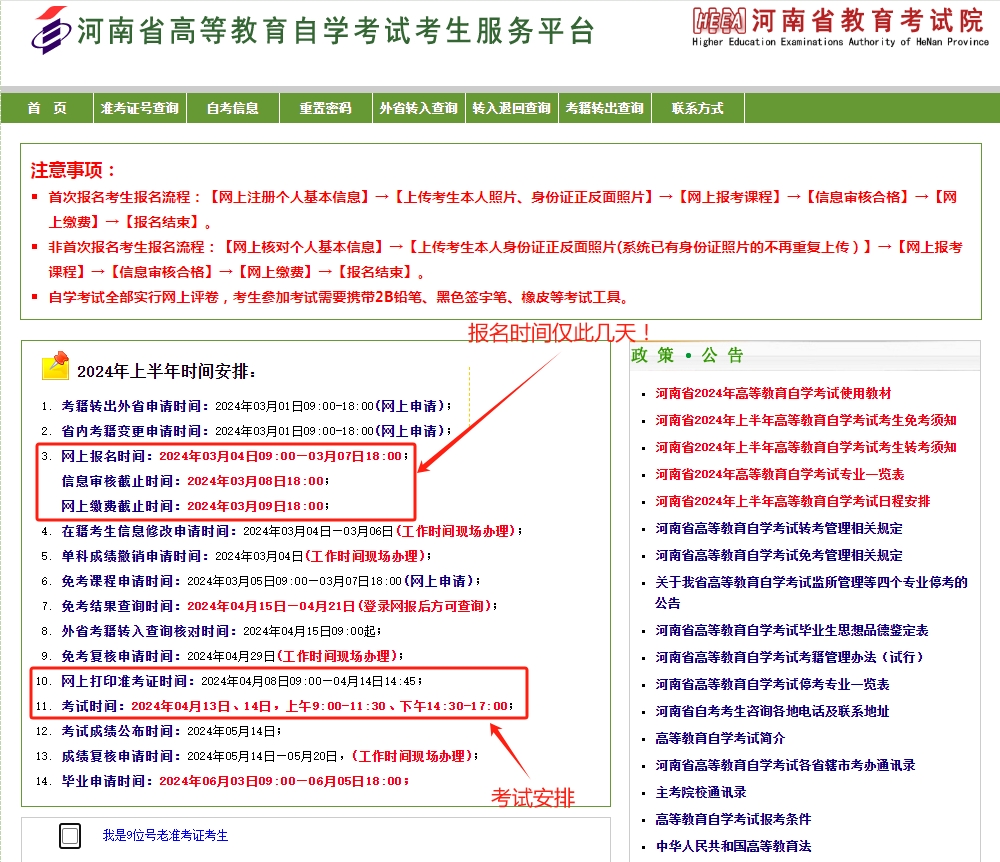Select 重置密码 from the navigation bar
Viewport: 1000px width, 862px height.
click(x=325, y=108)
